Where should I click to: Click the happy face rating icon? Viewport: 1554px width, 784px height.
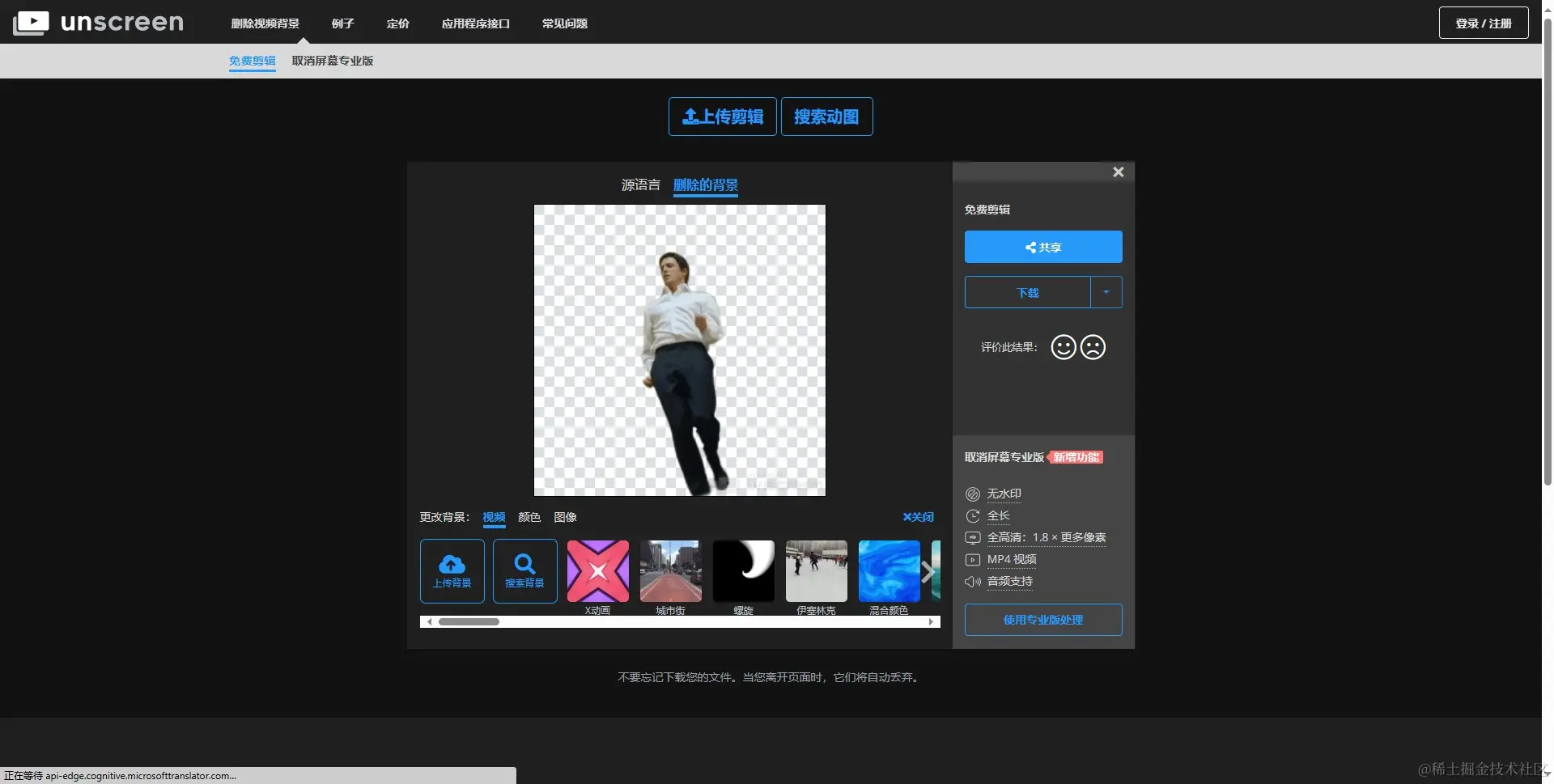click(x=1063, y=347)
